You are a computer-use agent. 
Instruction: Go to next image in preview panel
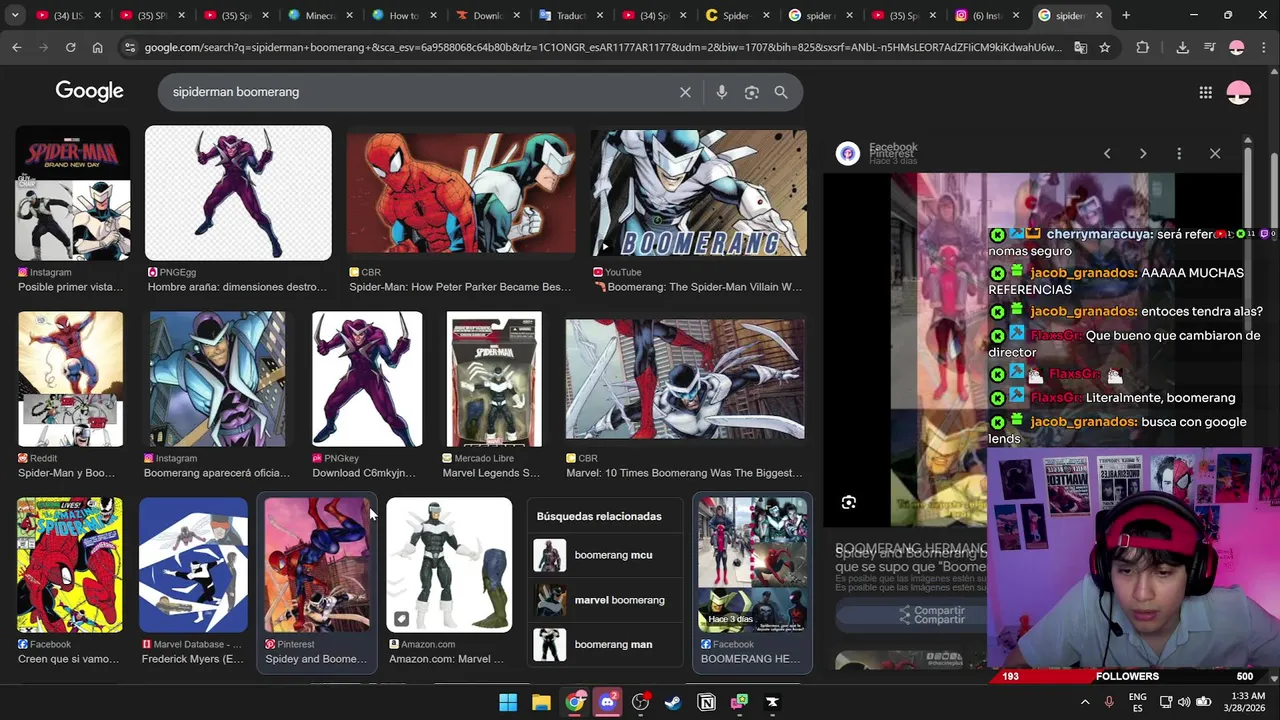[x=1143, y=153]
